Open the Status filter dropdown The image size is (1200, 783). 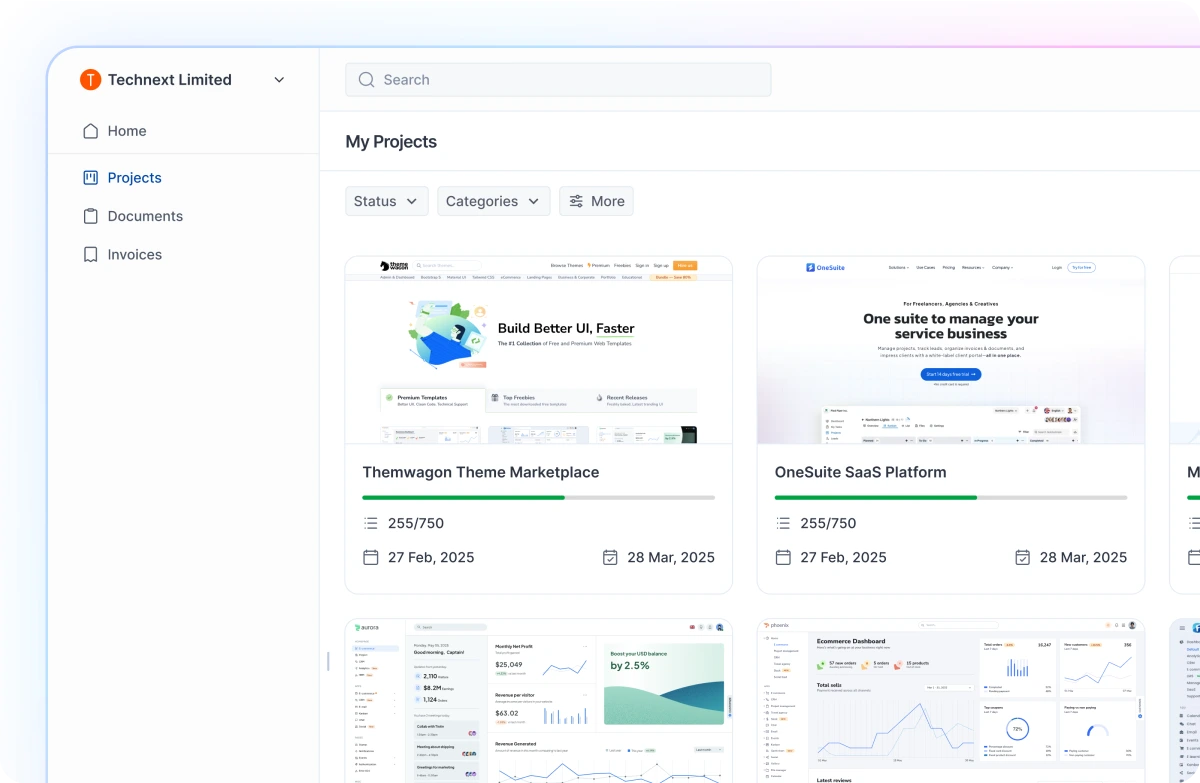(x=387, y=201)
